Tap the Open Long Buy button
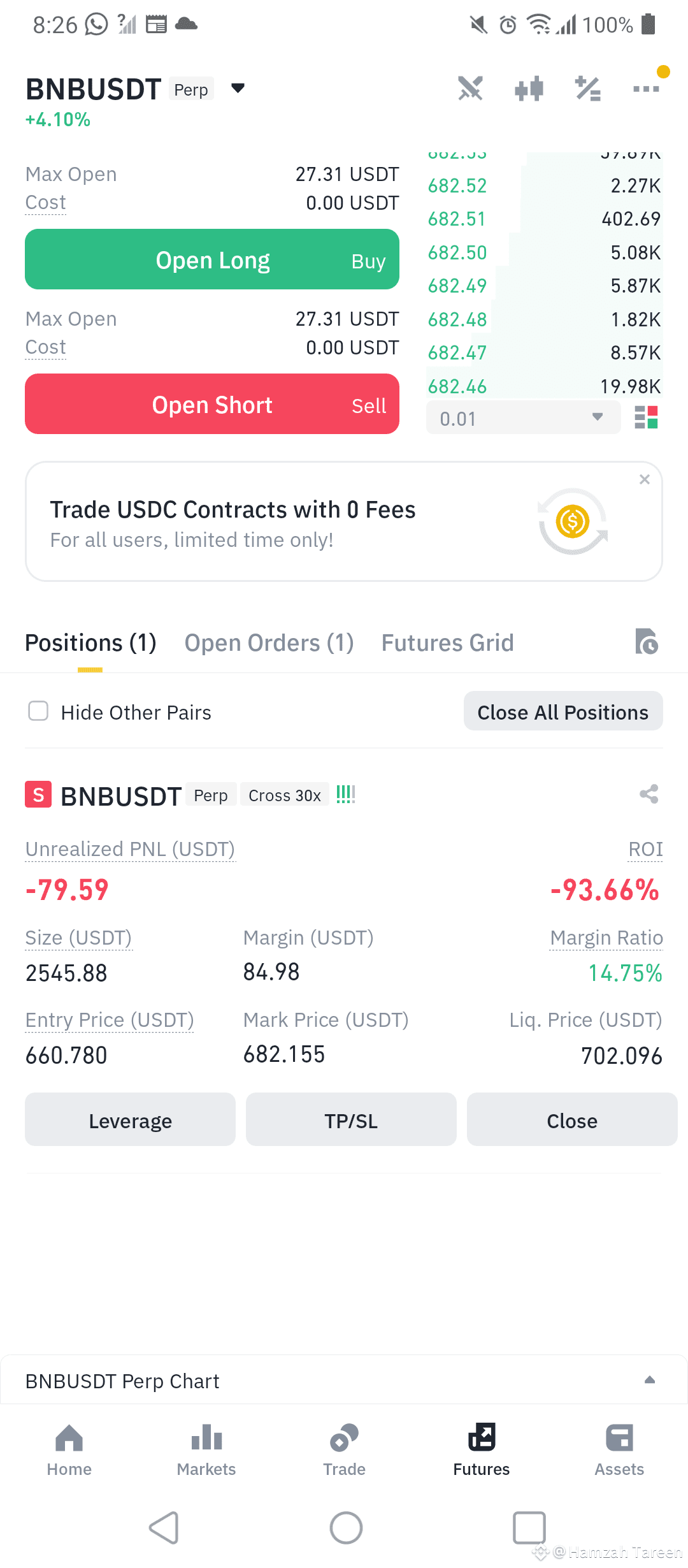The height and width of the screenshot is (1568, 688). point(212,259)
